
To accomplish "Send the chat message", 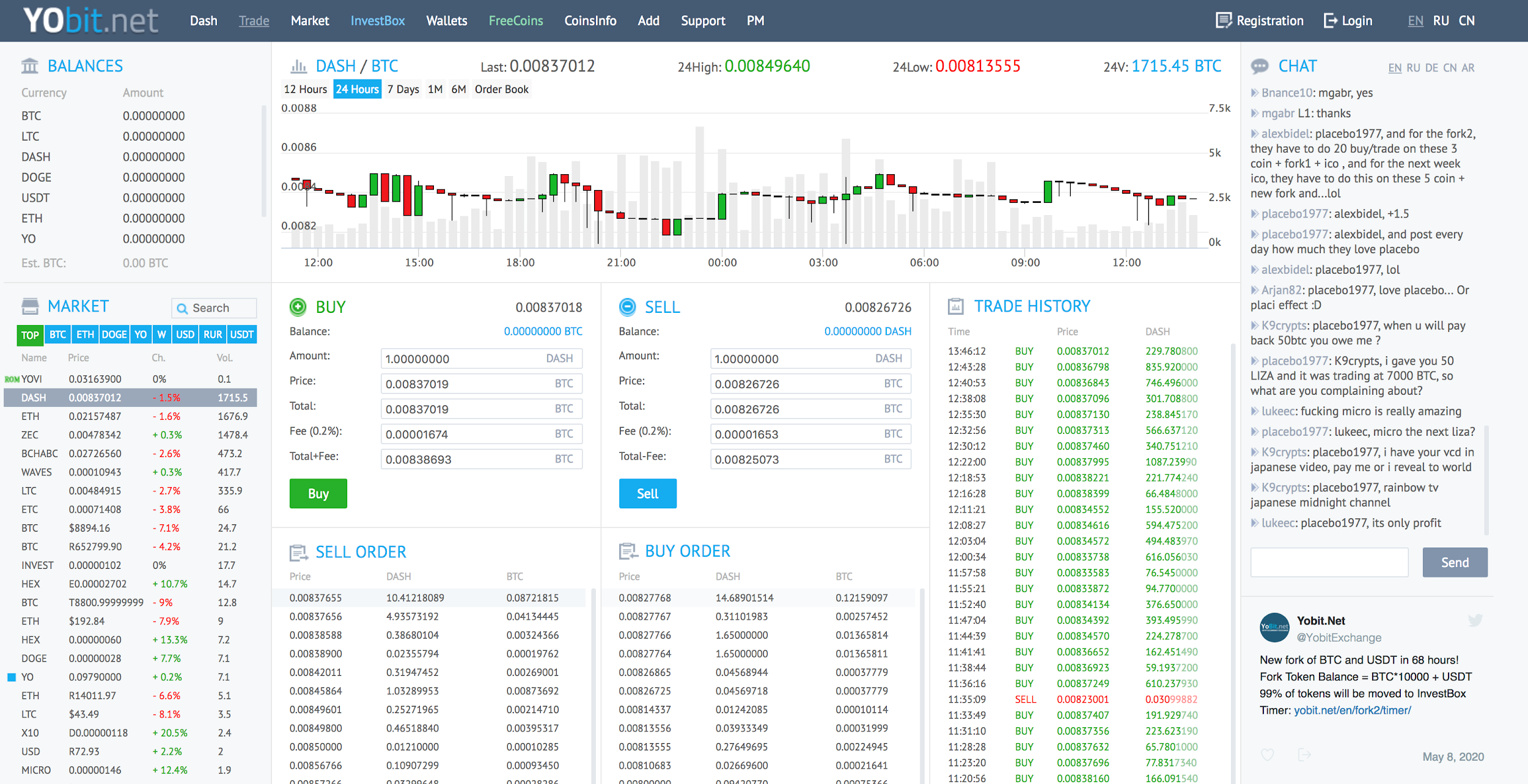I will click(1455, 563).
